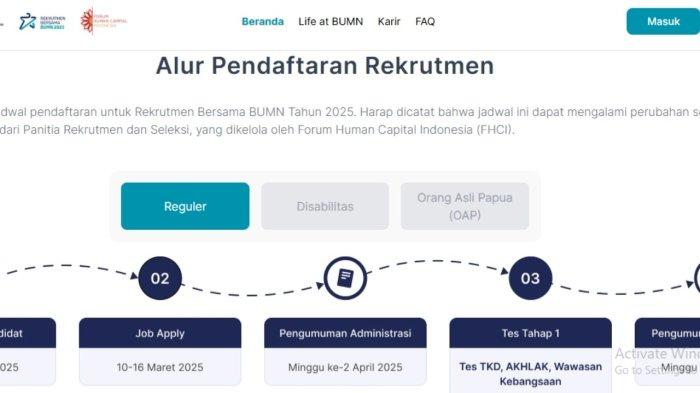Switch to the Disabilitas tab
700x393 pixels.
point(325,206)
